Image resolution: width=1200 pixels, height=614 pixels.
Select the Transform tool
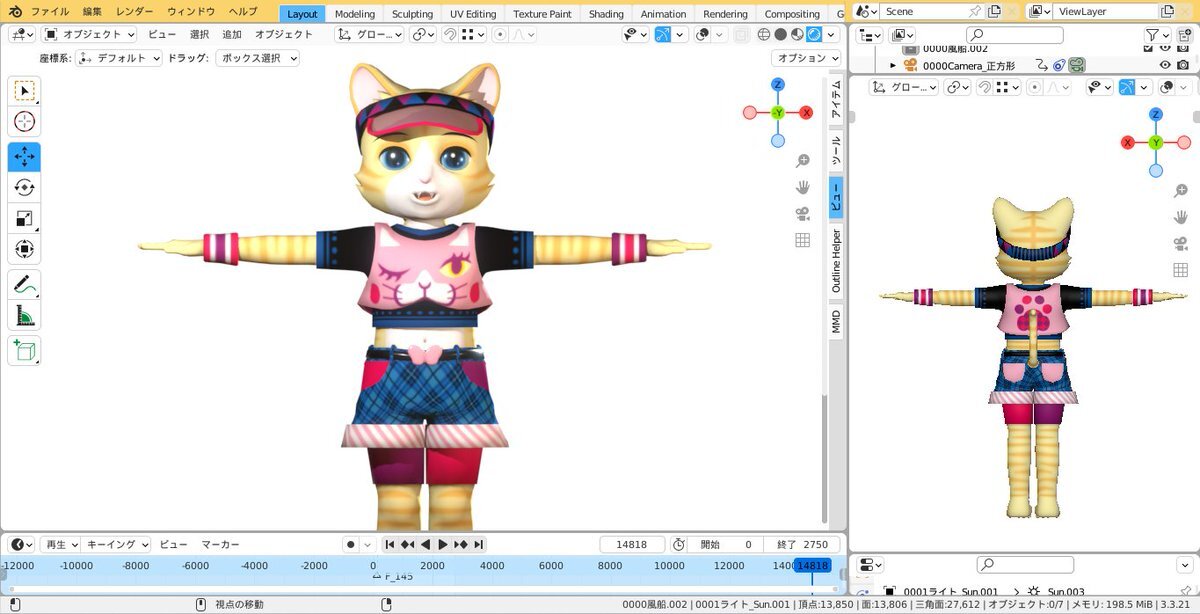pos(24,249)
